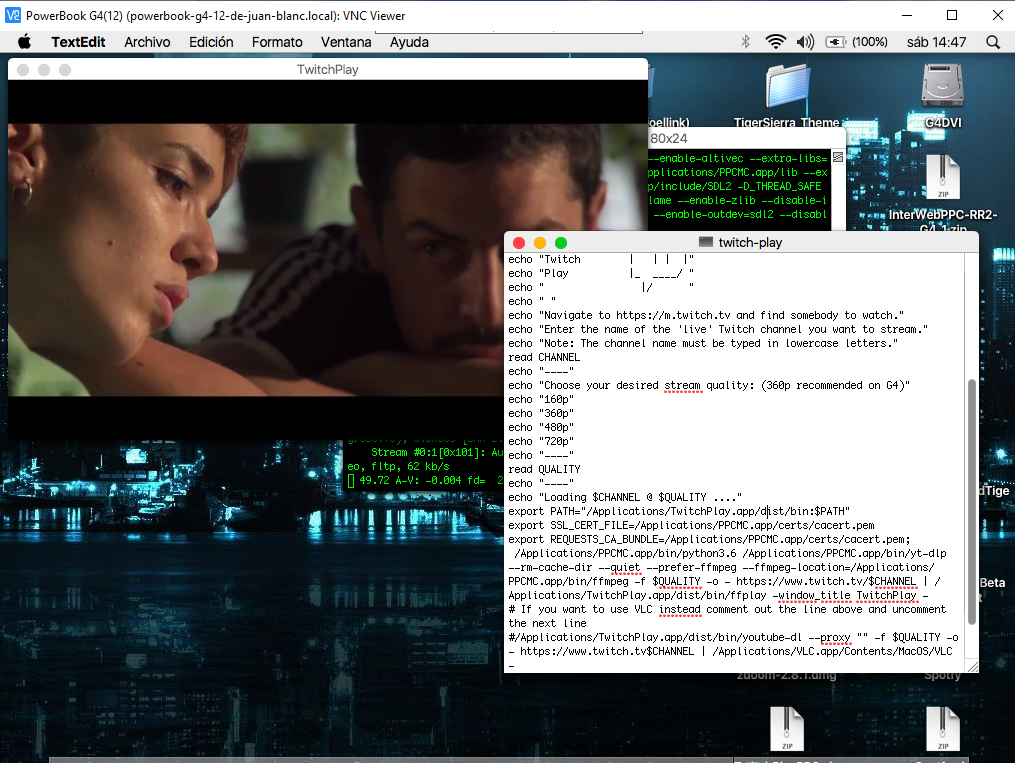Open the Archivo menu

coord(147,42)
